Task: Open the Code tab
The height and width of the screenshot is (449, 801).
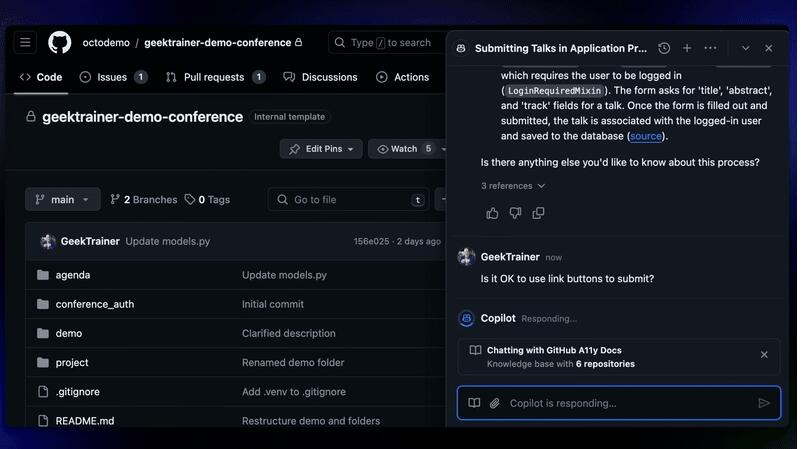Action: point(41,77)
